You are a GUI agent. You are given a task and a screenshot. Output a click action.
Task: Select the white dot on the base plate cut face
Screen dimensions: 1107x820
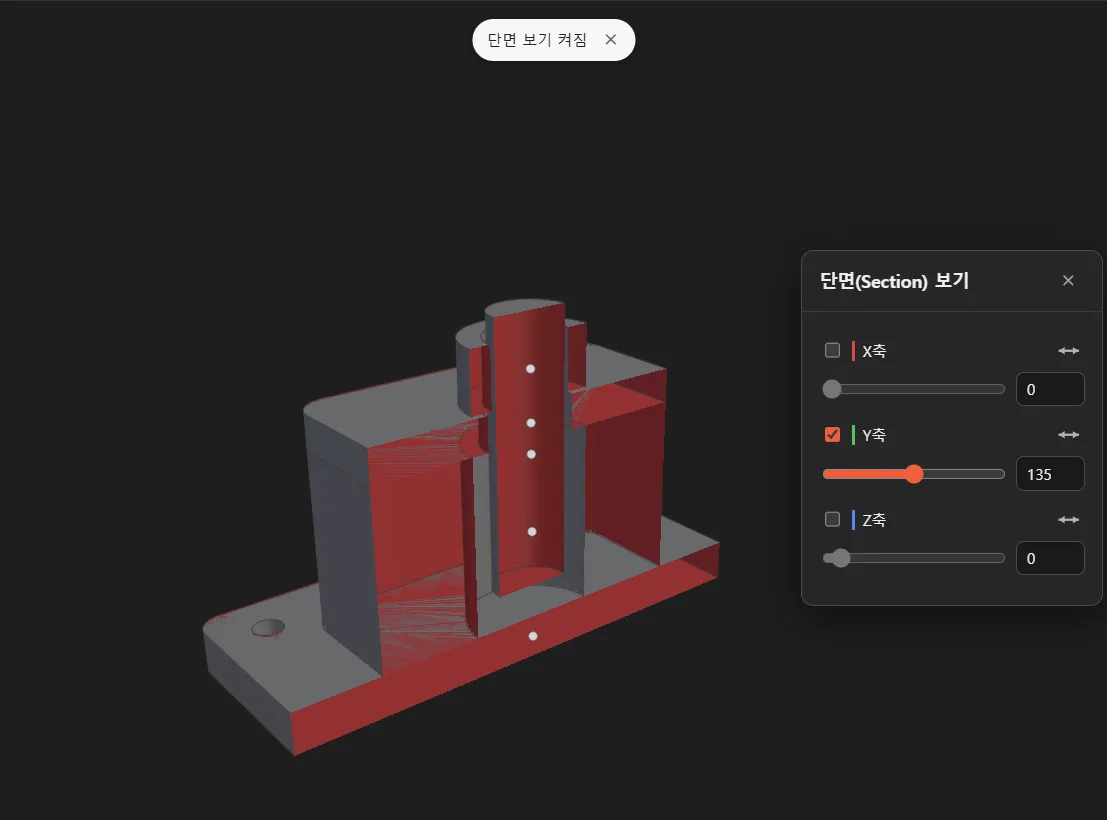533,636
